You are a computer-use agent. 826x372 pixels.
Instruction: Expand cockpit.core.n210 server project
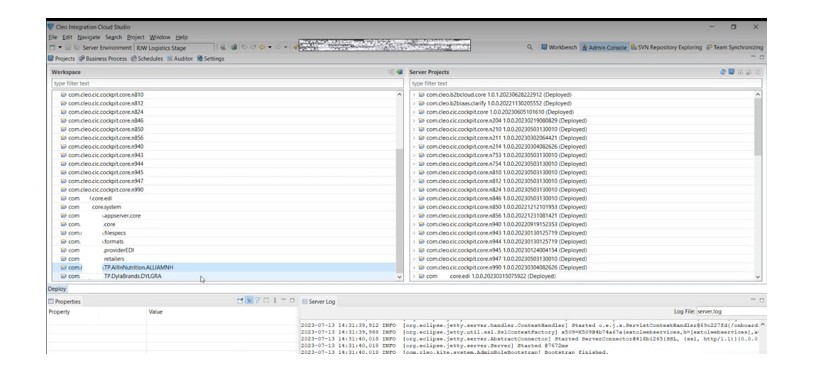click(x=414, y=130)
